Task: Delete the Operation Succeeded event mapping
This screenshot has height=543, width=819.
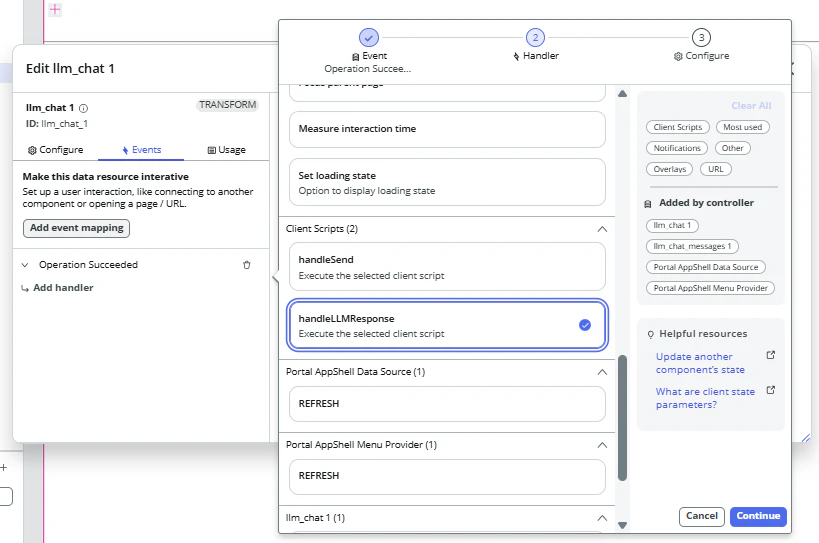Action: coord(247,265)
